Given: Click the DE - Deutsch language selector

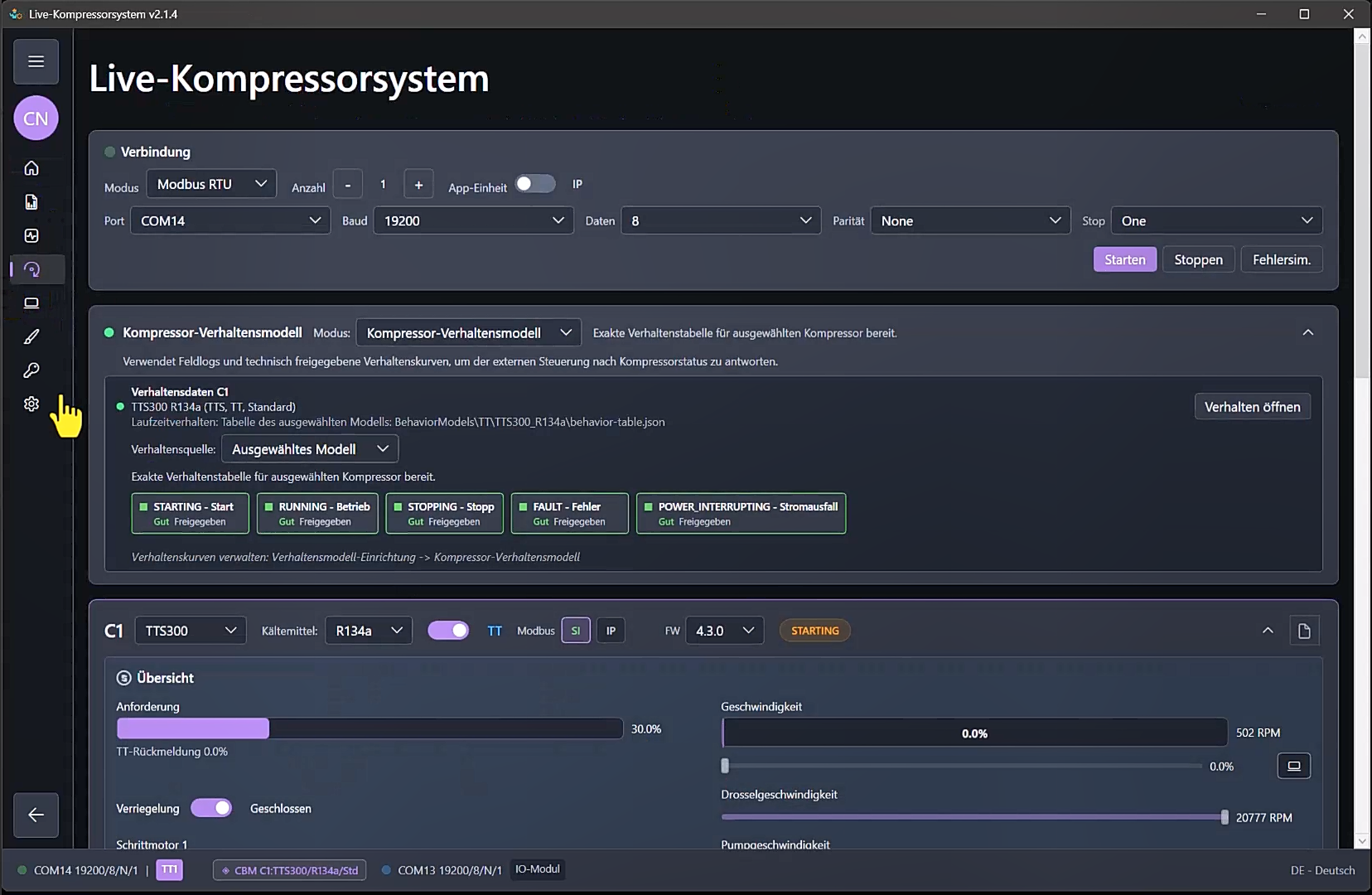Looking at the screenshot, I should tap(1322, 870).
